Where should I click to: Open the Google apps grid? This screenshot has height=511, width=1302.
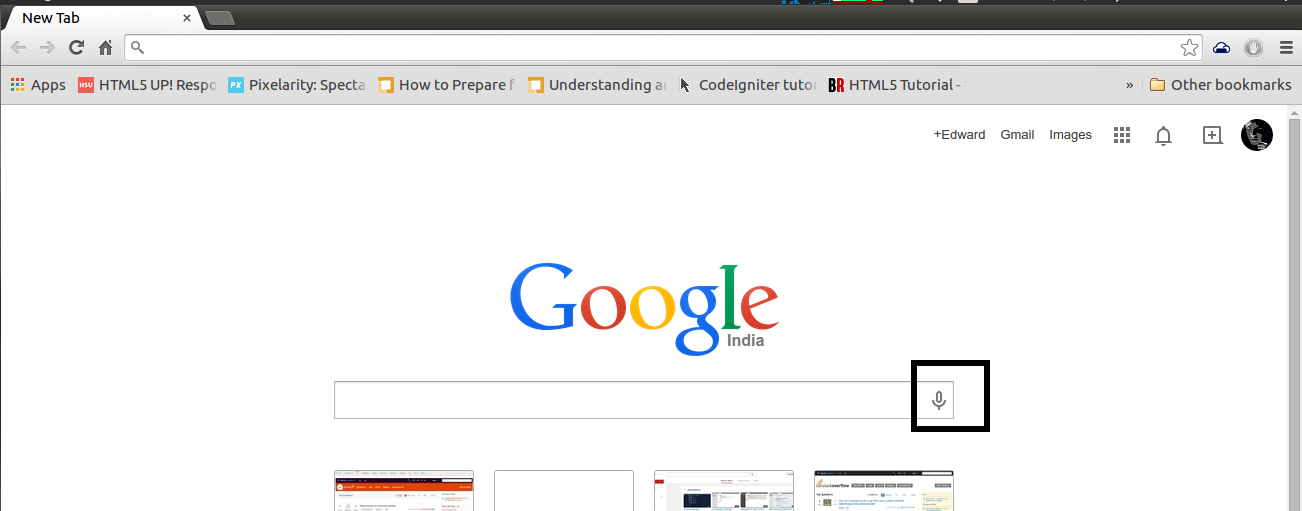[x=1122, y=135]
